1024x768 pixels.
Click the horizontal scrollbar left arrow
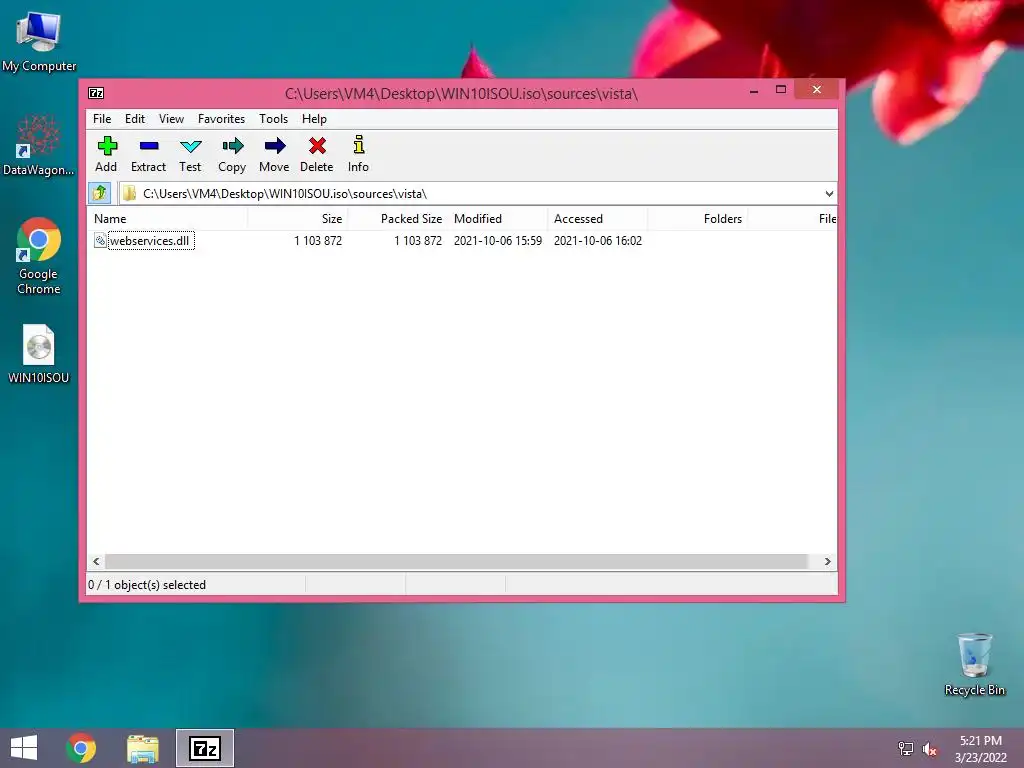coord(97,562)
